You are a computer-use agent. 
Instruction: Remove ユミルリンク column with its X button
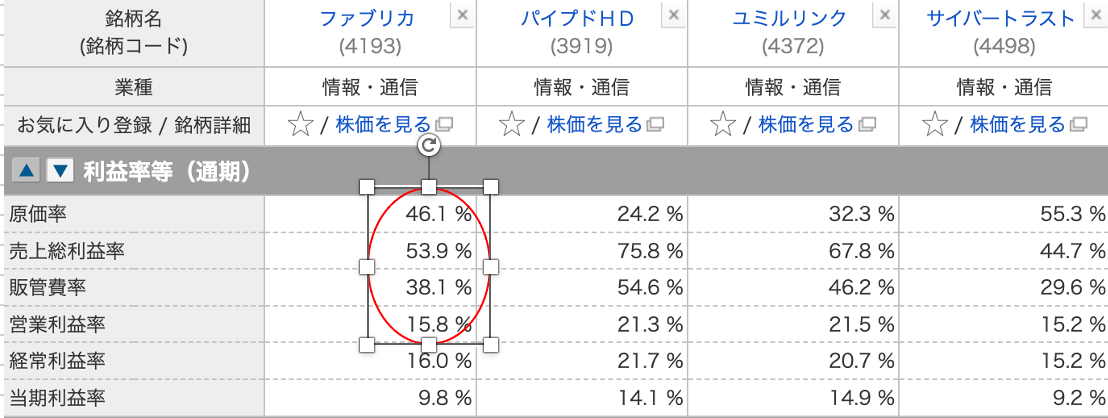tap(885, 15)
